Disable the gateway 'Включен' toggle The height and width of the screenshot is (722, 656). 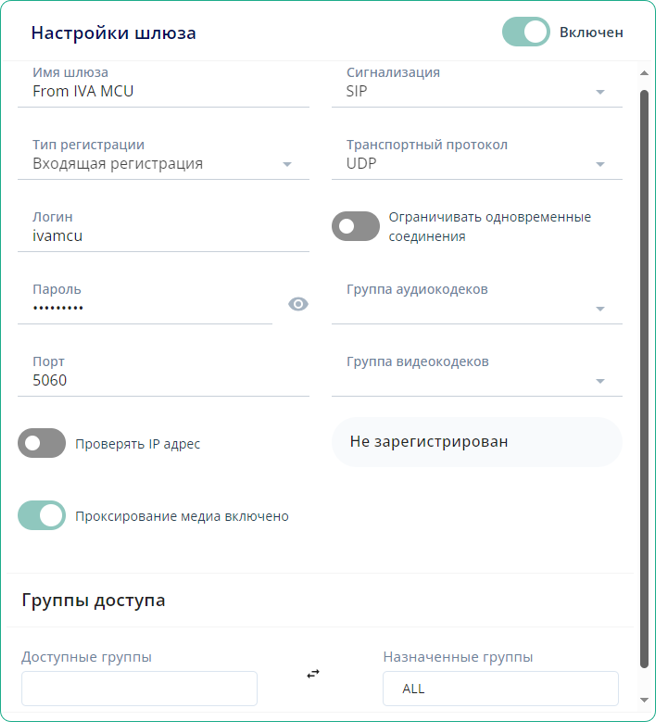(x=526, y=32)
